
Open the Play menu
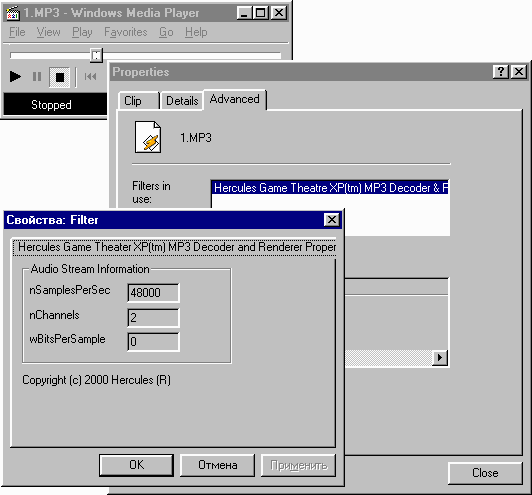coord(82,32)
